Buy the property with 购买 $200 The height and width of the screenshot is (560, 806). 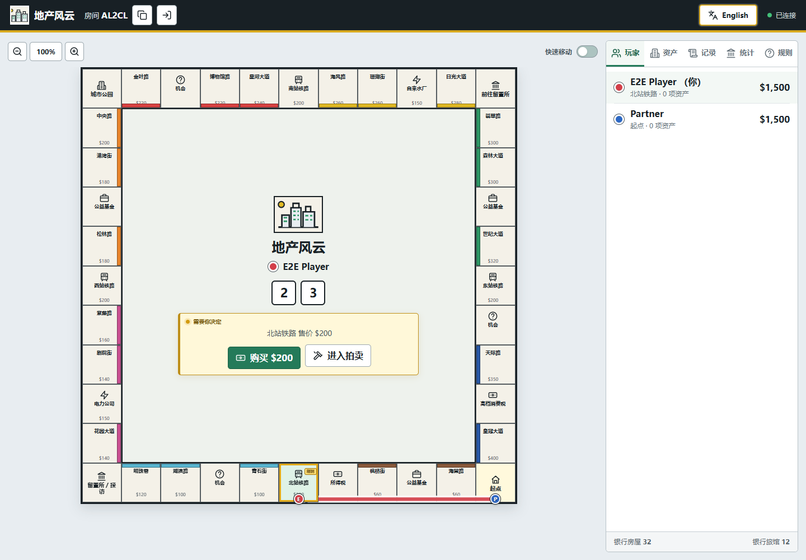pos(264,357)
